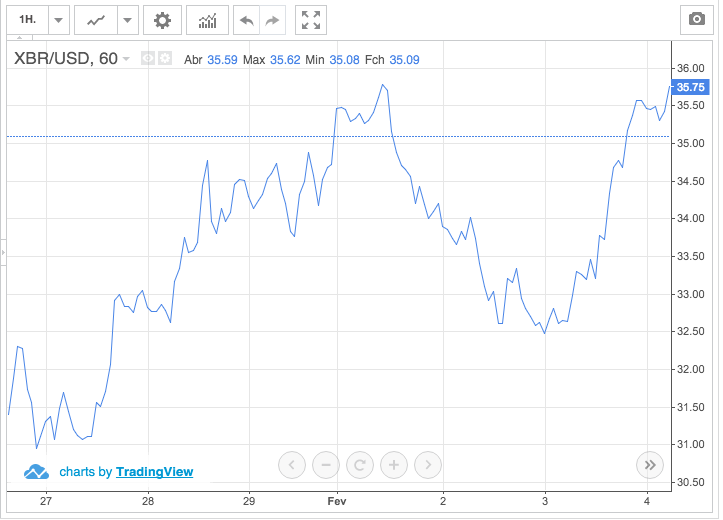Open the chart settings gear
This screenshot has width=723, height=520.
coord(162,20)
